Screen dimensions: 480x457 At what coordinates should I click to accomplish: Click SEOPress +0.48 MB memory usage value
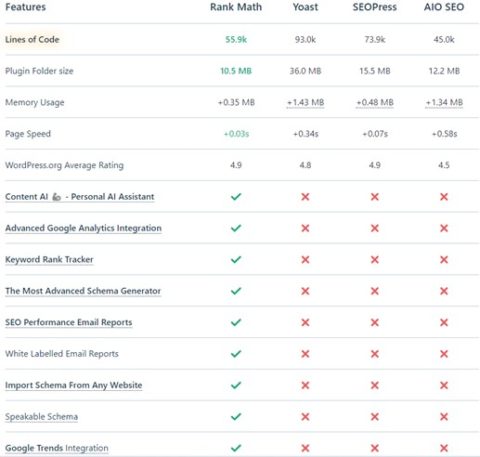(x=375, y=102)
